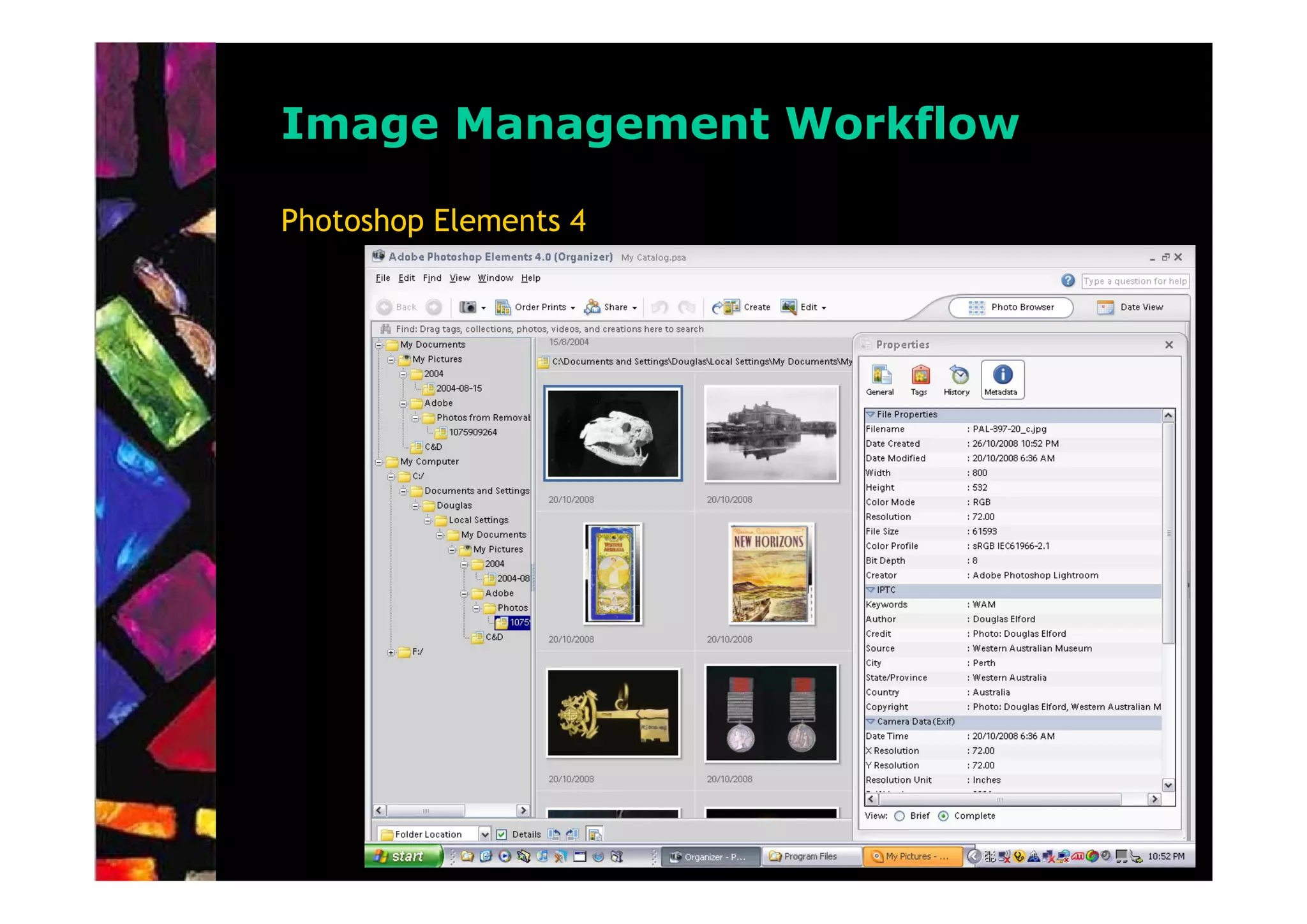
Task: Open the camera Get Photos button
Action: (468, 308)
